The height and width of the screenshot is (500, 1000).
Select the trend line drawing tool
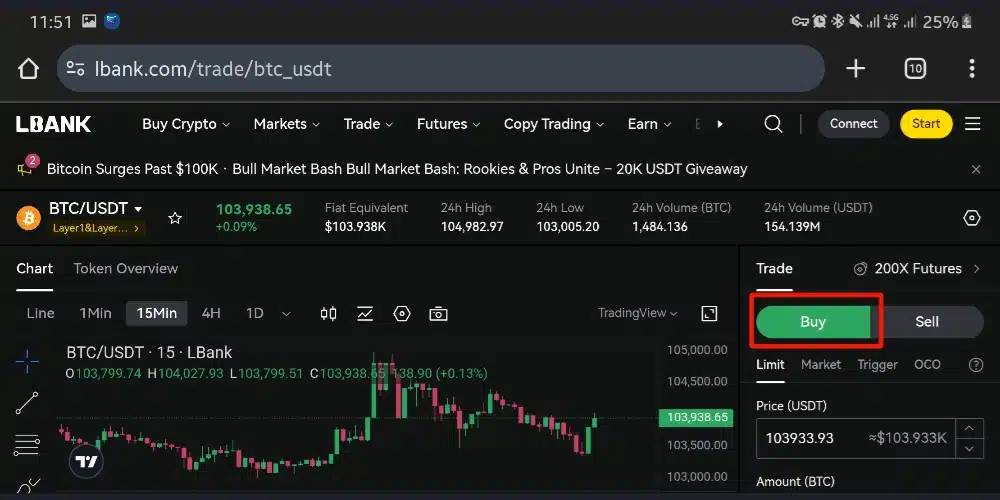27,402
